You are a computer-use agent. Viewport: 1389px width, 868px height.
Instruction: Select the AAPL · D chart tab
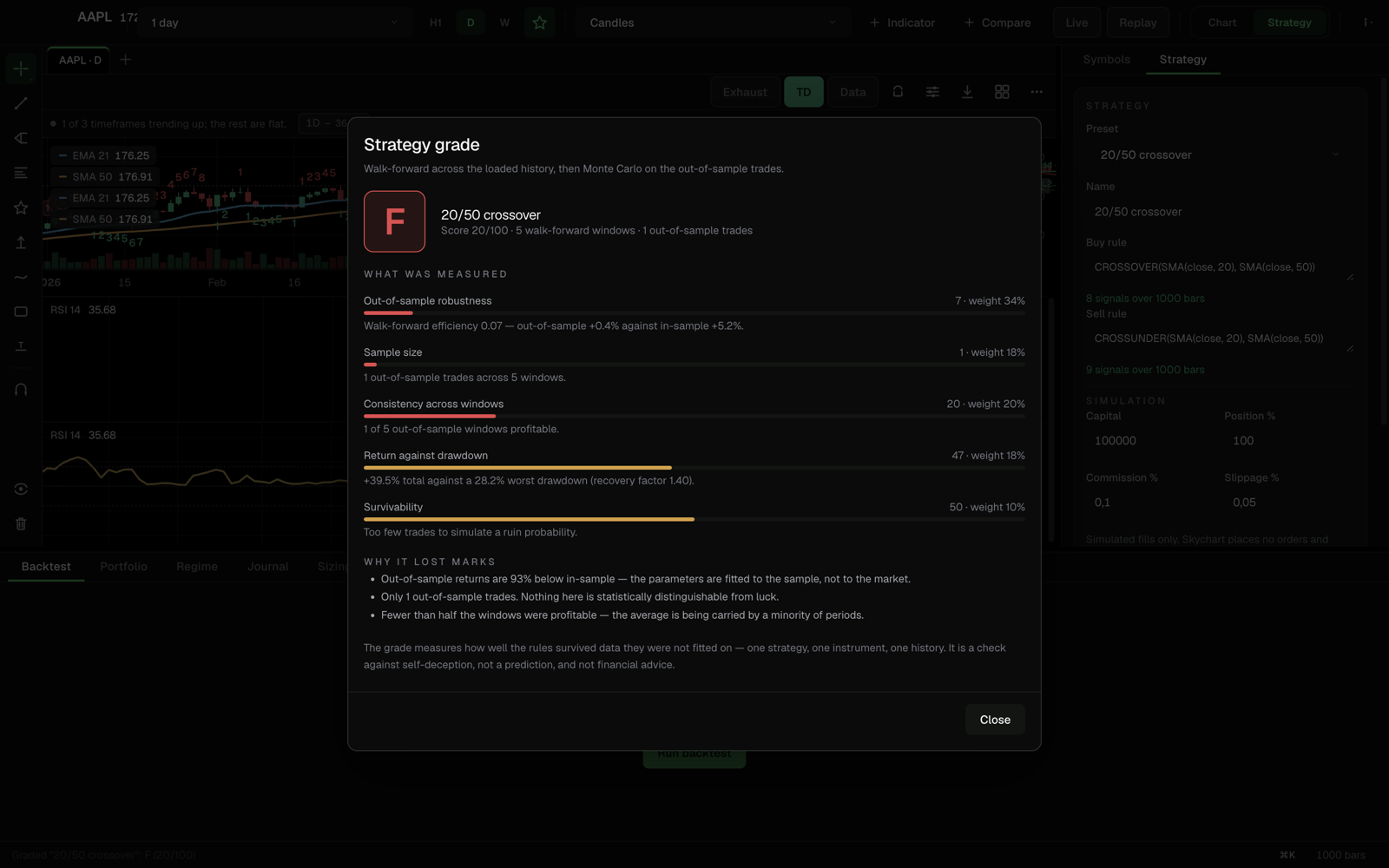click(79, 60)
